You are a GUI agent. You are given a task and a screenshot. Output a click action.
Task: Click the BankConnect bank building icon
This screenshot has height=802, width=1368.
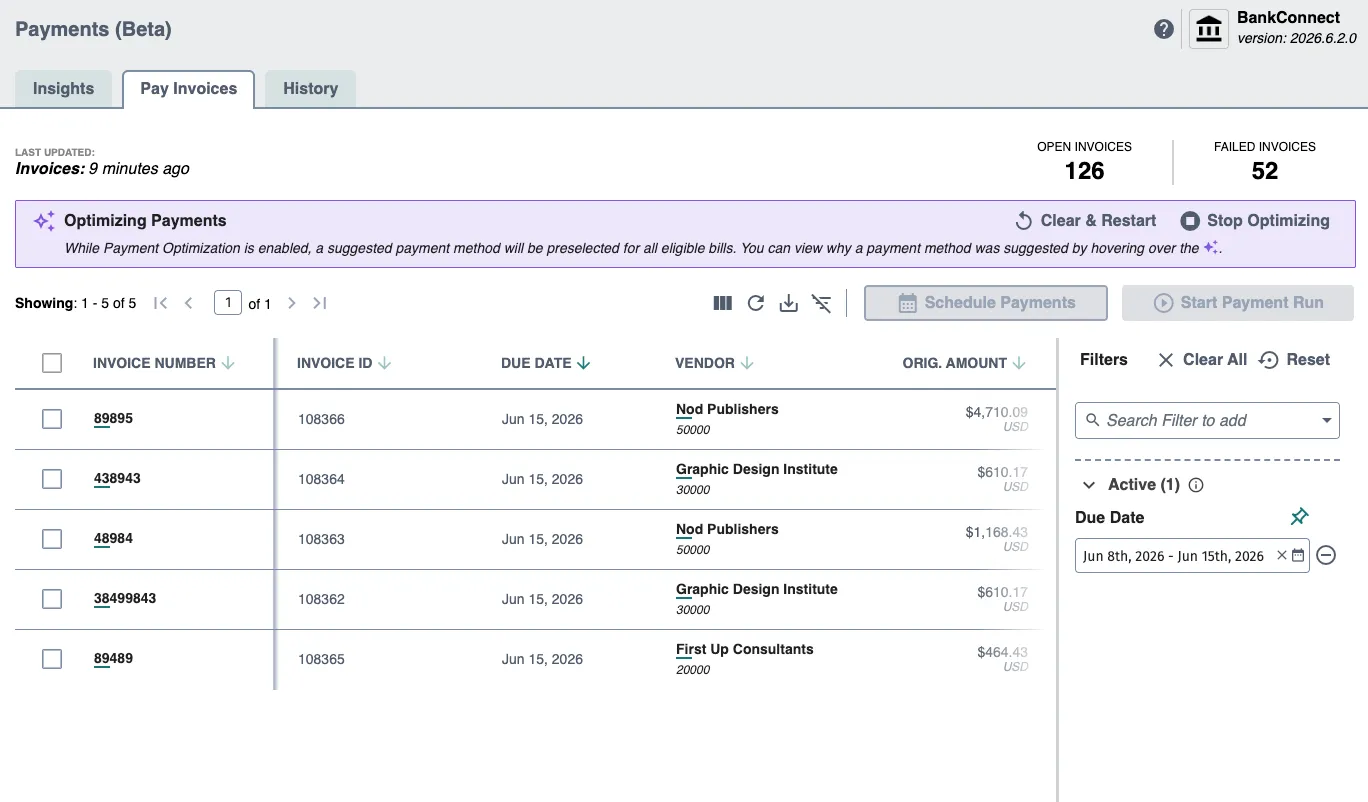tap(1209, 29)
